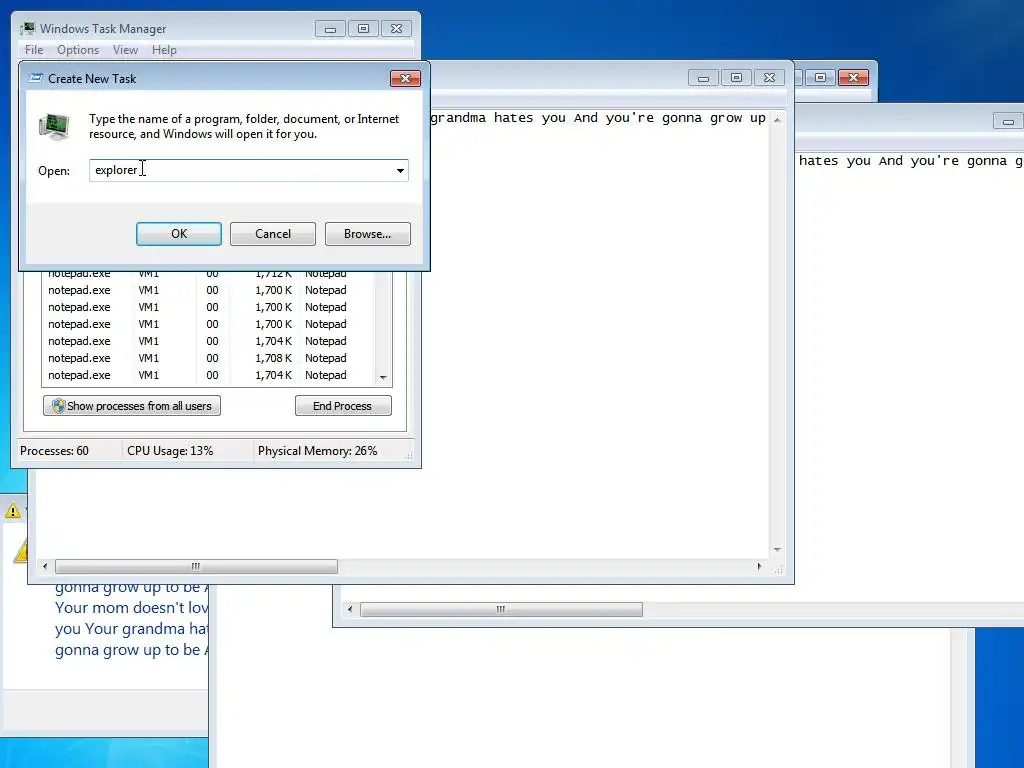1024x768 pixels.
Task: Maximize the second Notepad window behind
Action: pyautogui.click(x=820, y=78)
